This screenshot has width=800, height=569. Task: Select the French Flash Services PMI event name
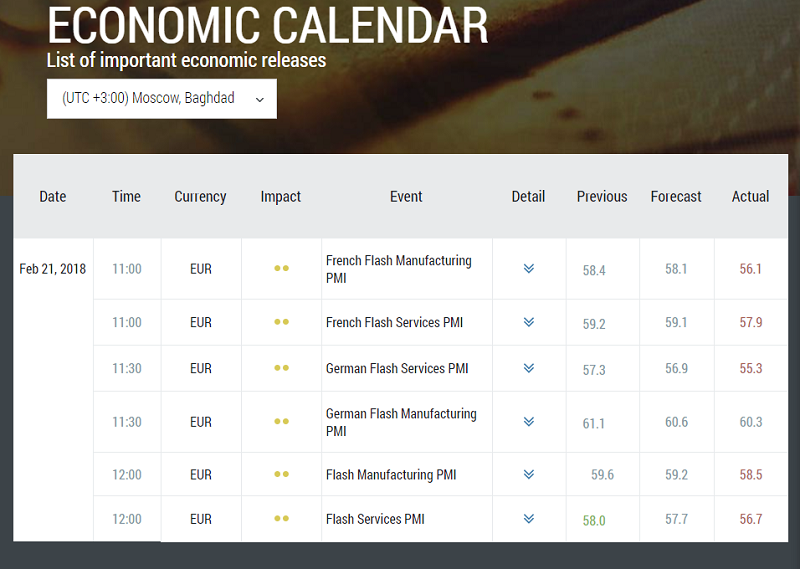click(394, 322)
